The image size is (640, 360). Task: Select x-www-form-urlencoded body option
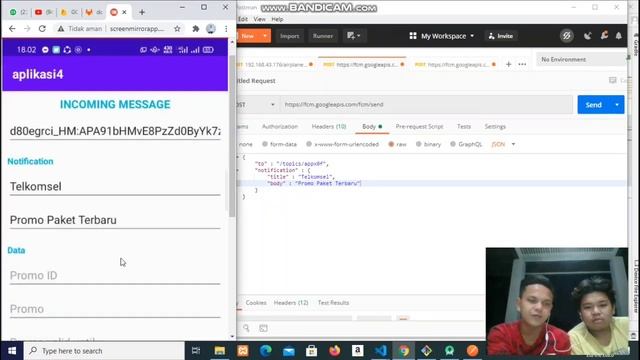click(342, 144)
